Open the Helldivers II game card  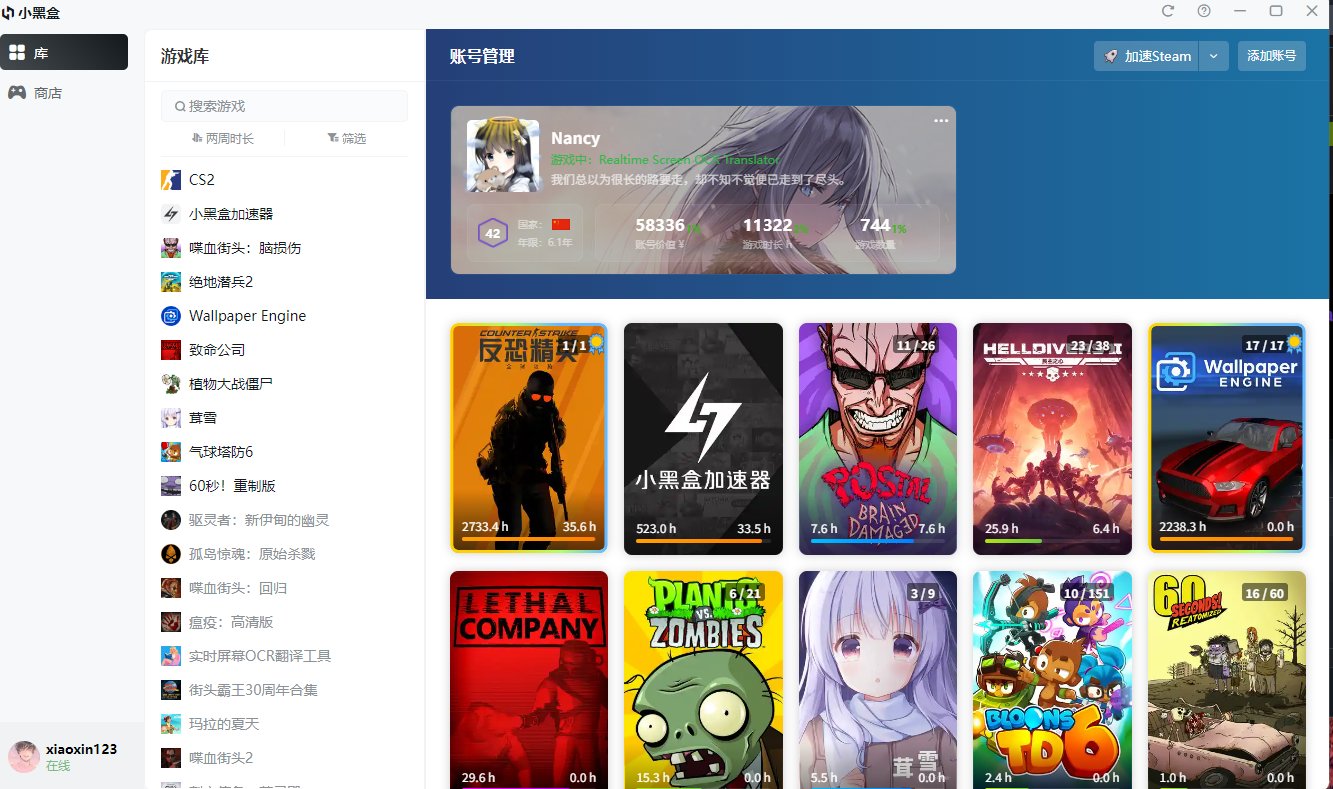[x=1052, y=438]
